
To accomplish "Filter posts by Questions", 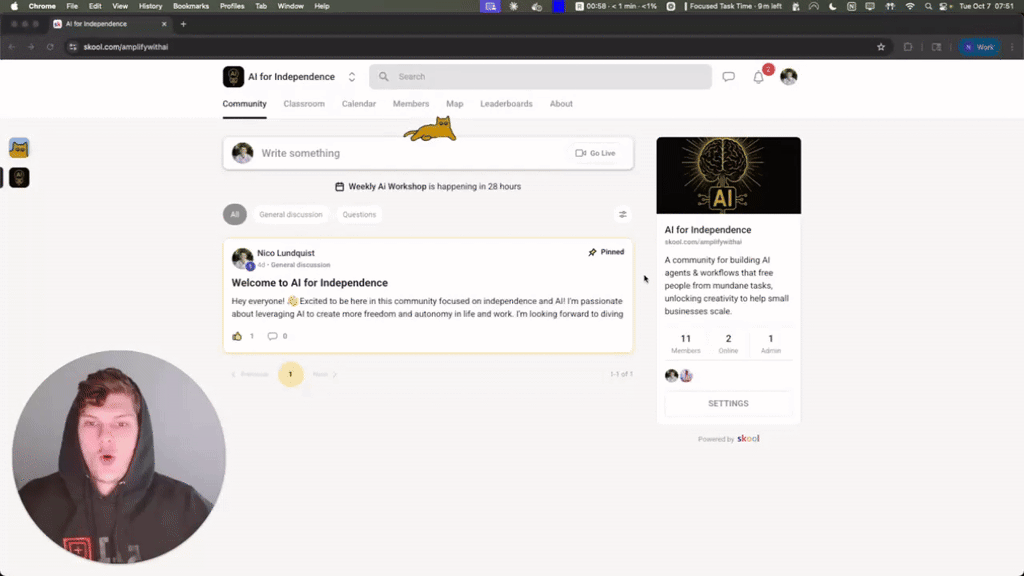I will pyautogui.click(x=359, y=214).
